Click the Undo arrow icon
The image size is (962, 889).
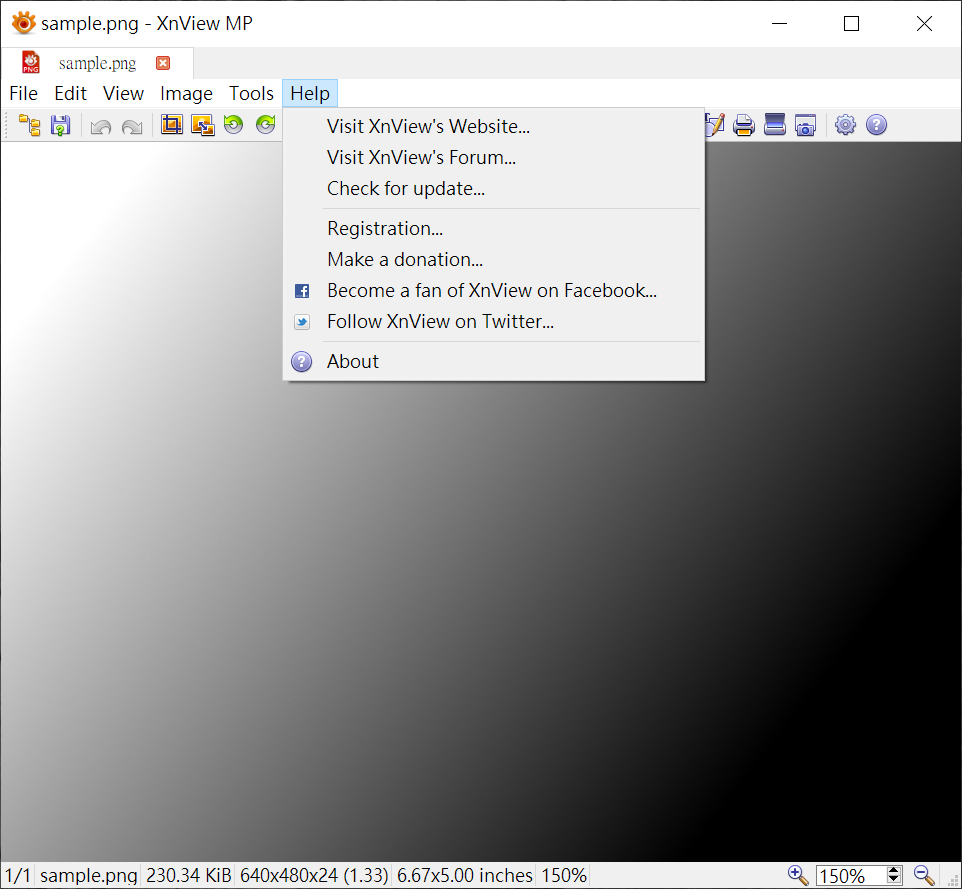point(101,126)
